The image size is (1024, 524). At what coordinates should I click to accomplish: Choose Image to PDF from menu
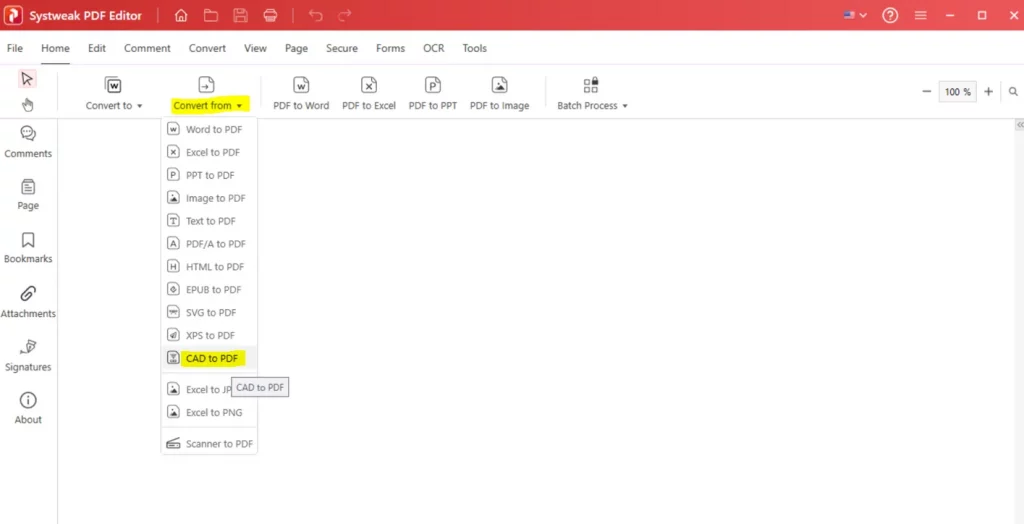pyautogui.click(x=209, y=198)
